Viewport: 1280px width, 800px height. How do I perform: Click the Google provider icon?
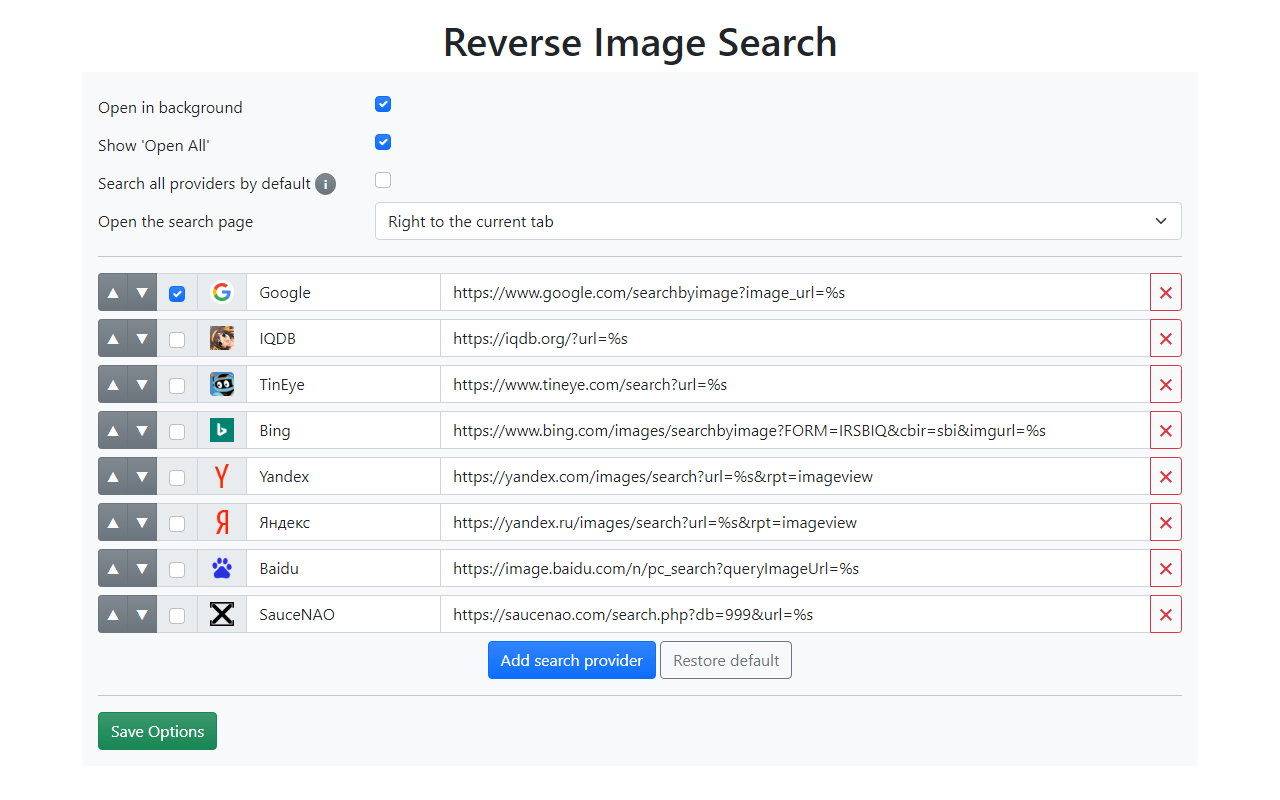pyautogui.click(x=222, y=292)
